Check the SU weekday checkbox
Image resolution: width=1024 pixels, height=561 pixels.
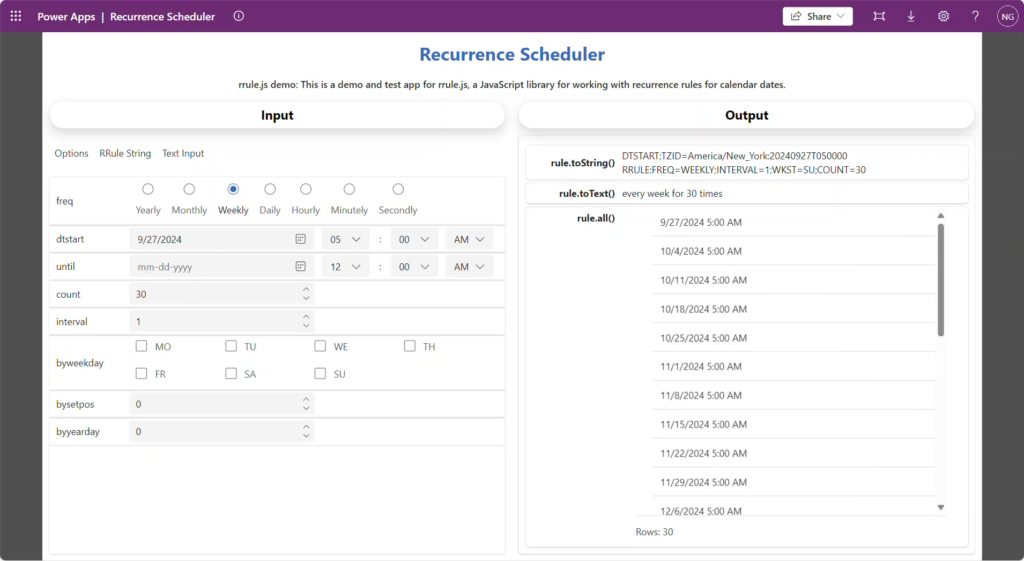click(320, 374)
